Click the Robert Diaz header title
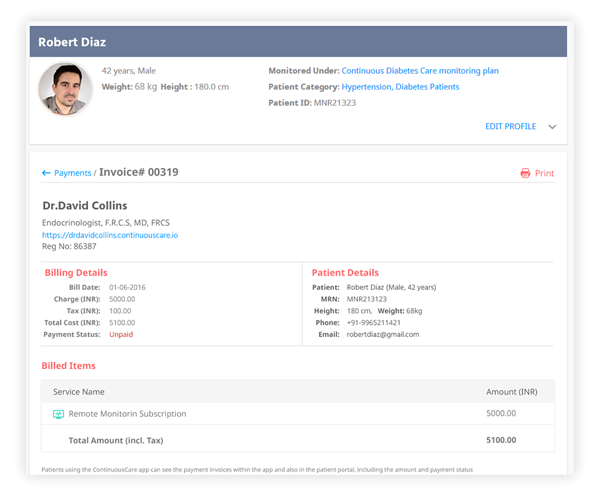The image size is (600, 496). click(x=72, y=42)
